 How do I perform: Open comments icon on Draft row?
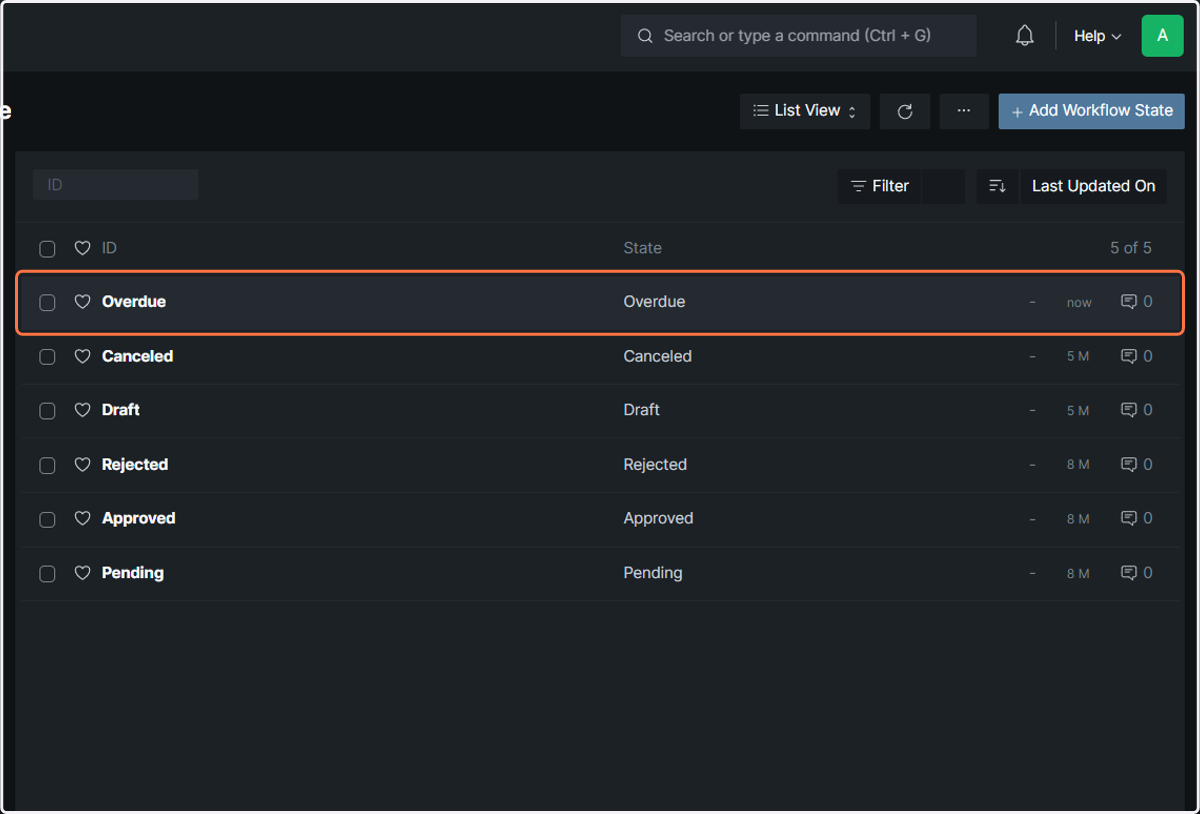point(1128,410)
